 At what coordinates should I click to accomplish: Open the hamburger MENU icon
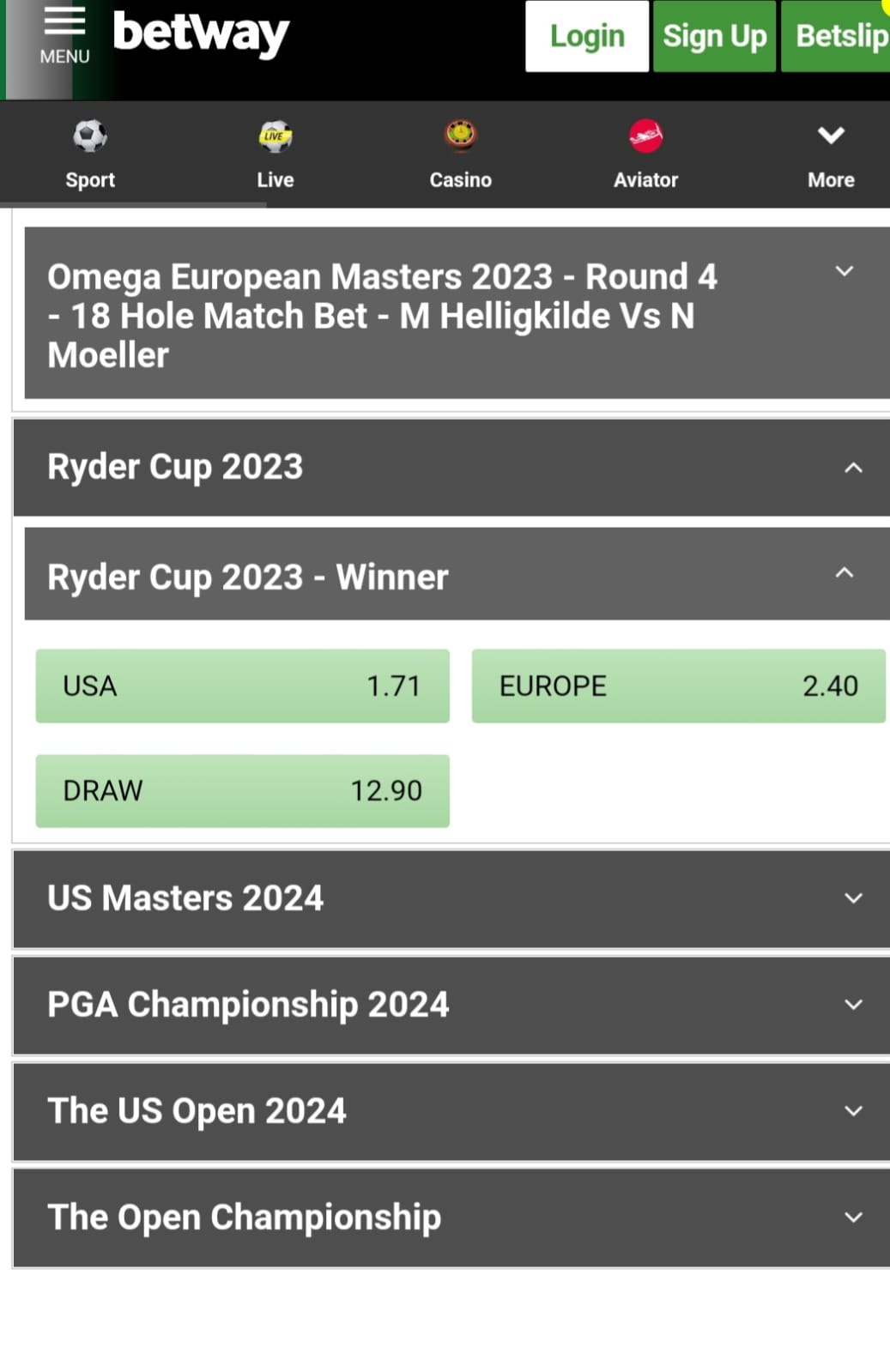pos(64,21)
